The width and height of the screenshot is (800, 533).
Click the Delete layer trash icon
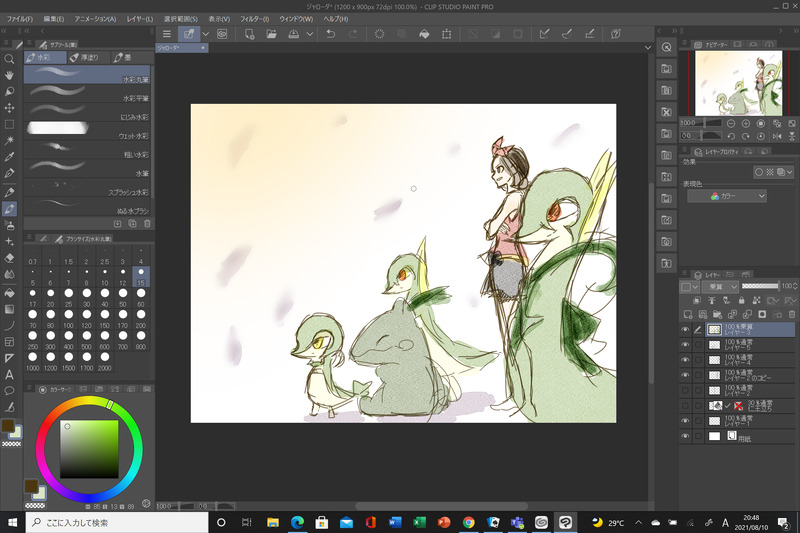tap(792, 314)
